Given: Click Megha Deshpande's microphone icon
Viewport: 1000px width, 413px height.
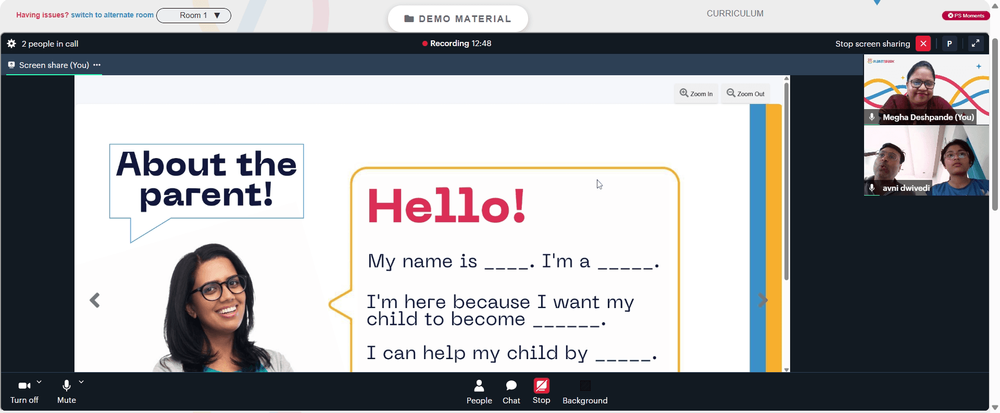Looking at the screenshot, I should pyautogui.click(x=872, y=117).
